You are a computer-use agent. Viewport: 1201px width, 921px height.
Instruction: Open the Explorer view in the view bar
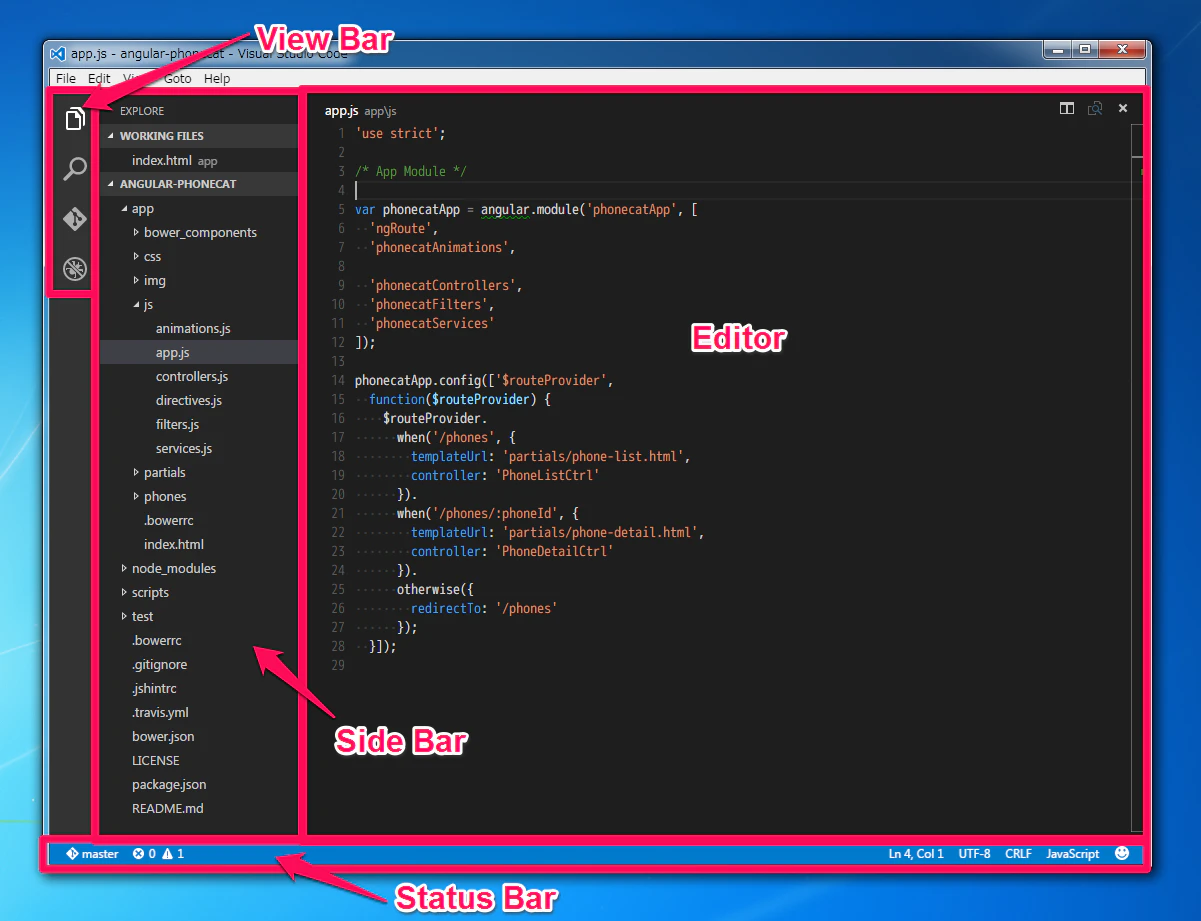tap(74, 120)
